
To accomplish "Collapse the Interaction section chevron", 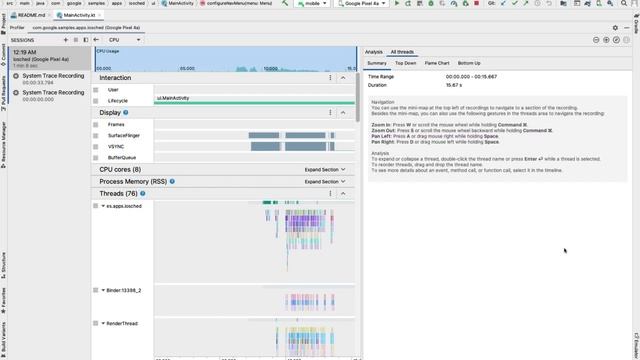I will tap(343, 78).
